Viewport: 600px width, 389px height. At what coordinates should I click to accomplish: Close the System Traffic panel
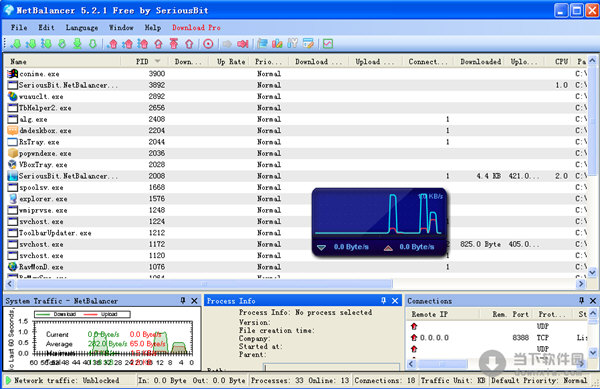tap(194, 301)
